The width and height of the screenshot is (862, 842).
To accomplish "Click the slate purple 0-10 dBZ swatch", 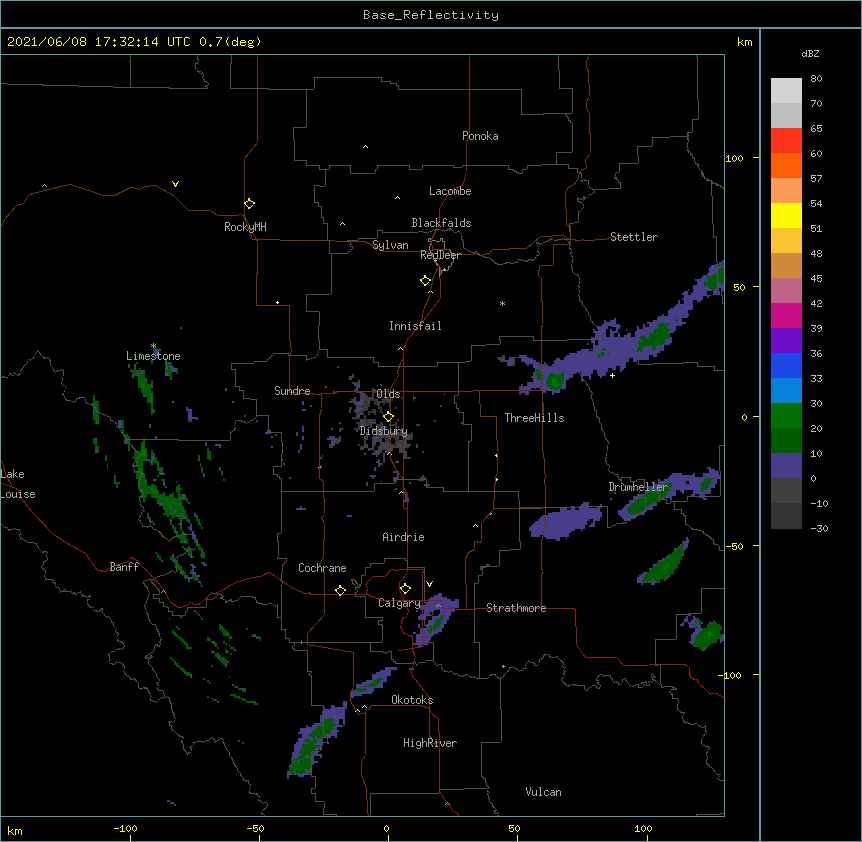I will pyautogui.click(x=786, y=466).
